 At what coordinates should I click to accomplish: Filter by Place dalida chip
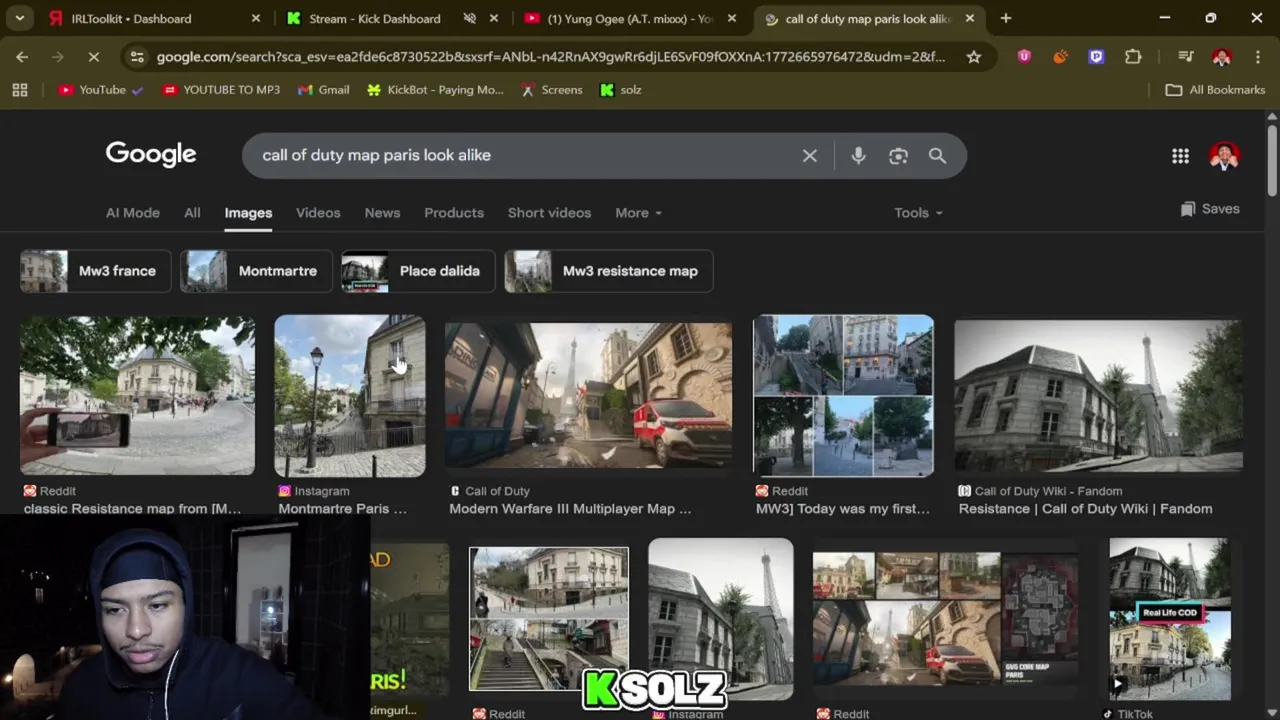(418, 271)
